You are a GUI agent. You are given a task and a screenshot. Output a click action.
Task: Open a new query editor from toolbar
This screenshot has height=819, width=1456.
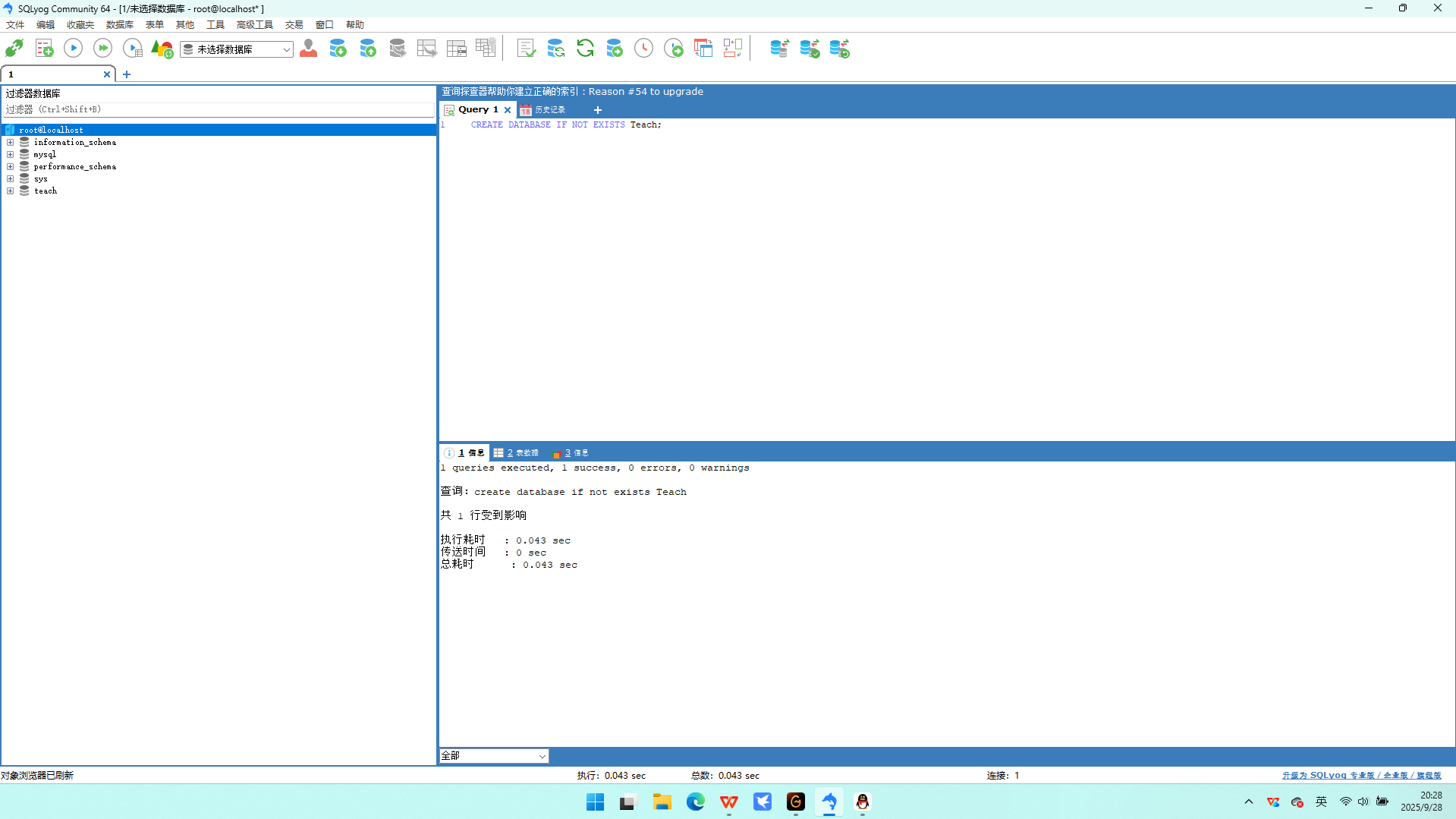pos(44,49)
